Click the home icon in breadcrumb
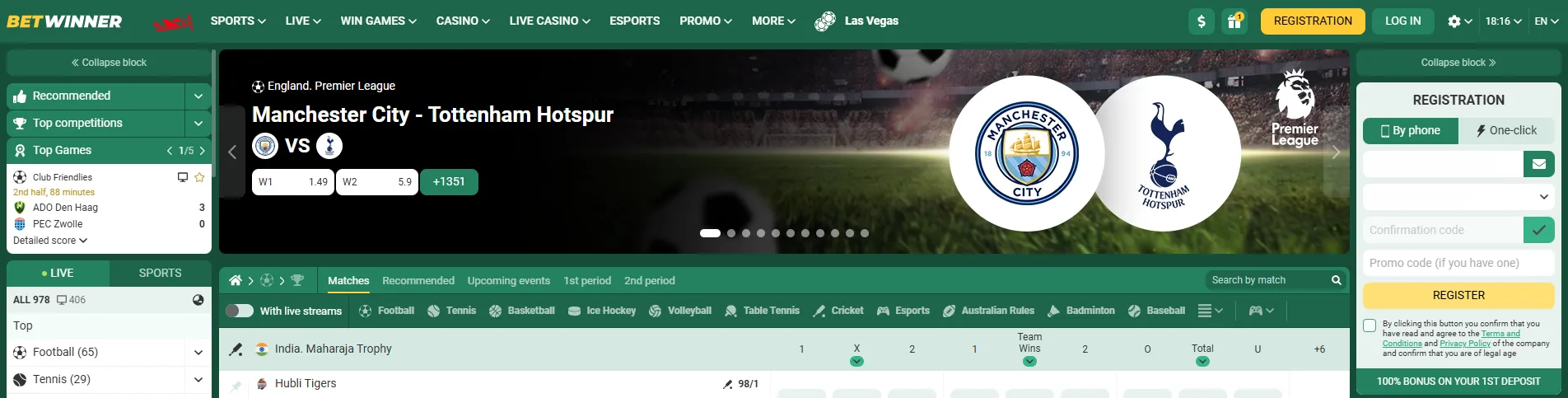This screenshot has width=1568, height=398. point(236,281)
